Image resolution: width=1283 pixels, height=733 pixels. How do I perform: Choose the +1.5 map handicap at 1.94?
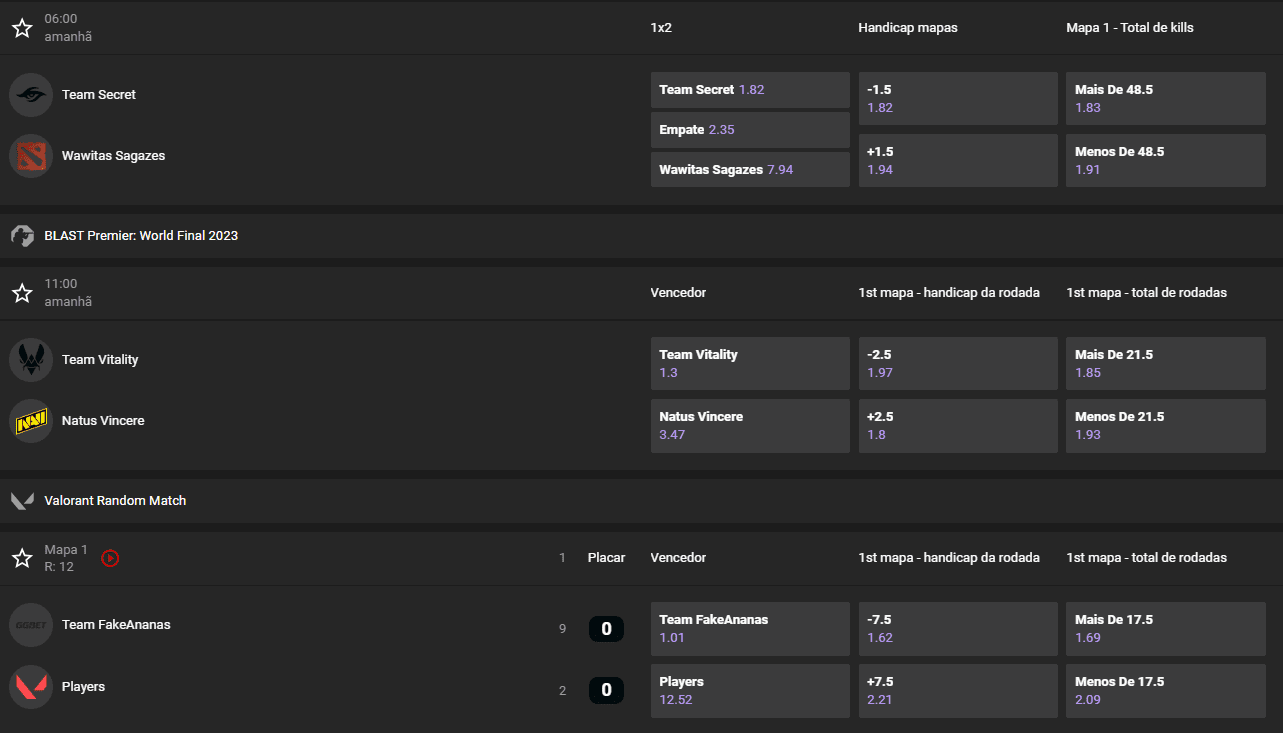[x=958, y=160]
